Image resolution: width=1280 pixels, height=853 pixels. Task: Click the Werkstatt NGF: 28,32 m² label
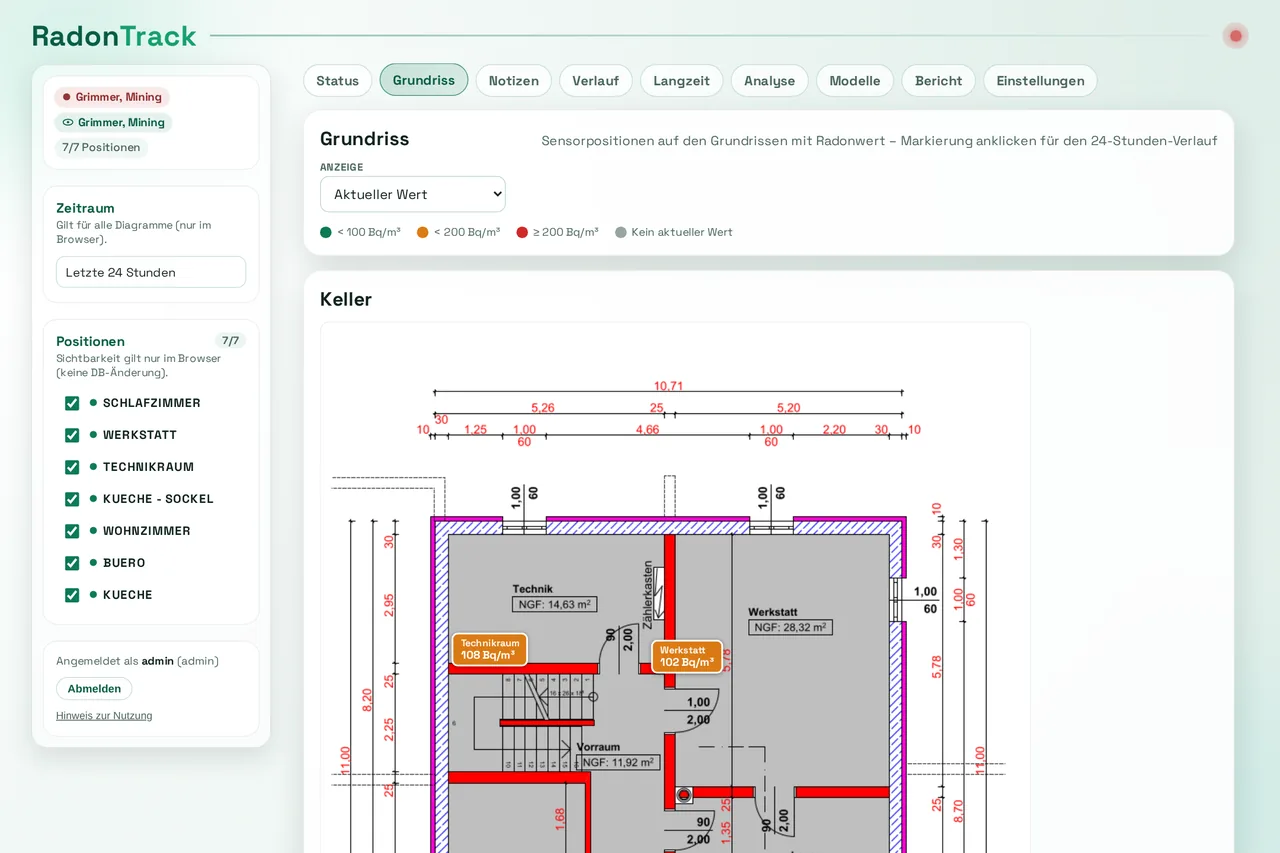790,620
